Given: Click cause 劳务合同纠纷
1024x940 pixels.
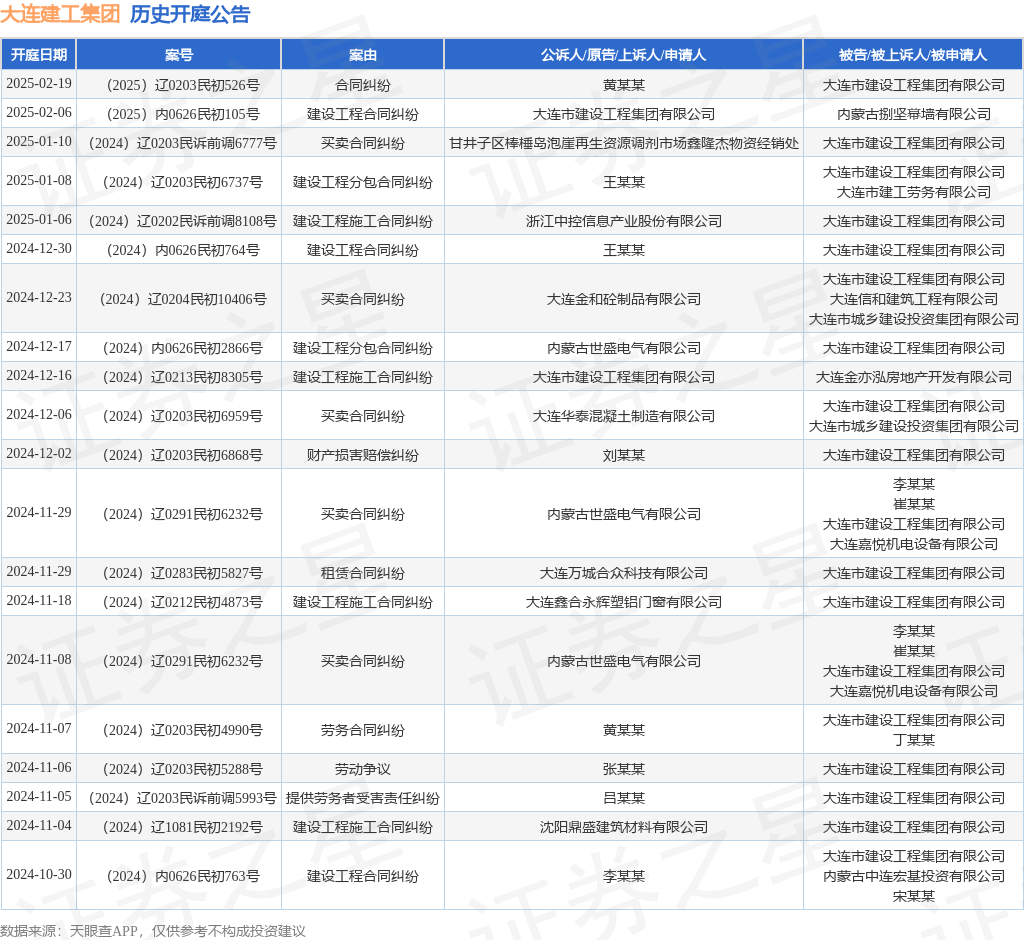Looking at the screenshot, I should pyautogui.click(x=362, y=730).
